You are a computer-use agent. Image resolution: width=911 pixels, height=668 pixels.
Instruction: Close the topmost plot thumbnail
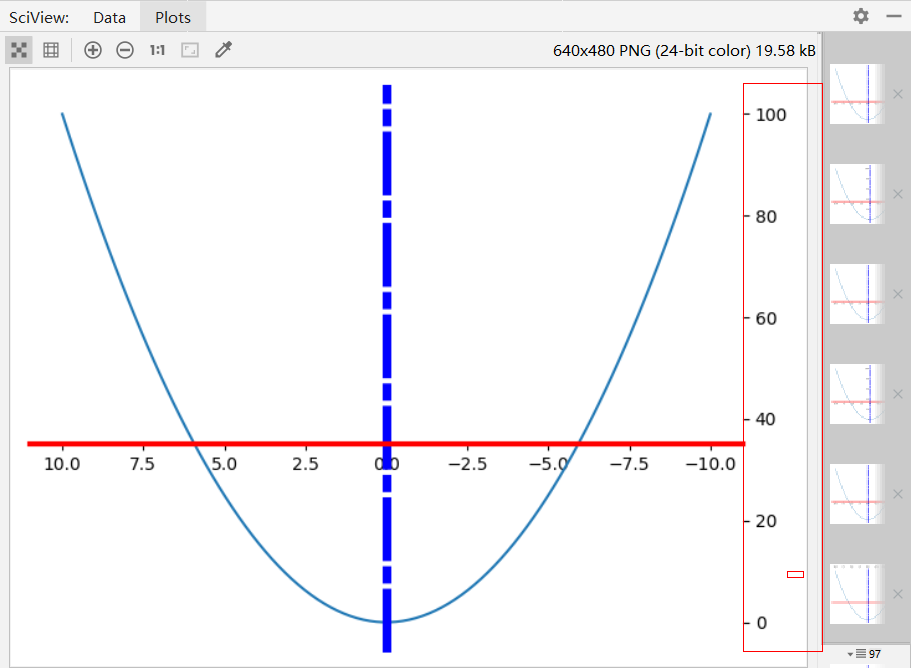(898, 94)
